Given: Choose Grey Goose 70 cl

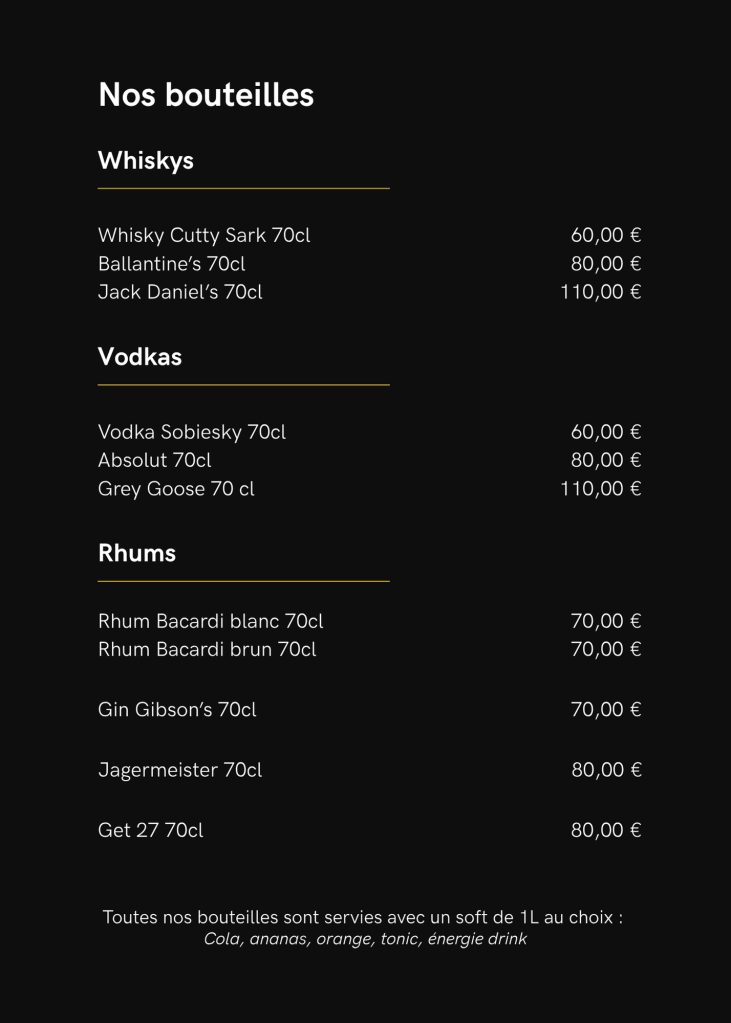Looking at the screenshot, I should [x=176, y=489].
